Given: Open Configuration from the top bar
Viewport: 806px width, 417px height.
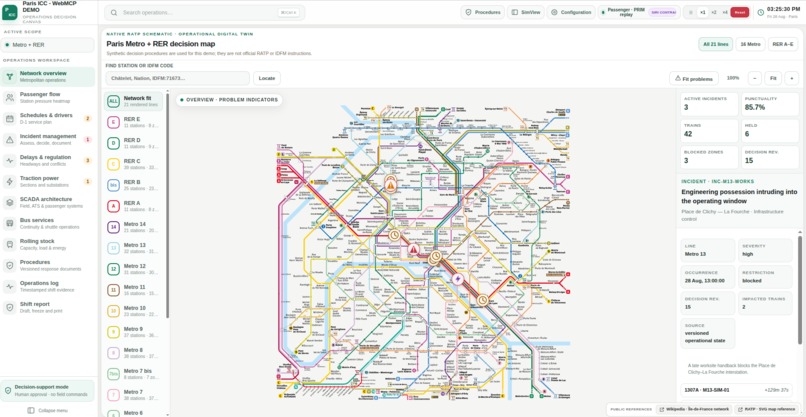Looking at the screenshot, I should [571, 12].
